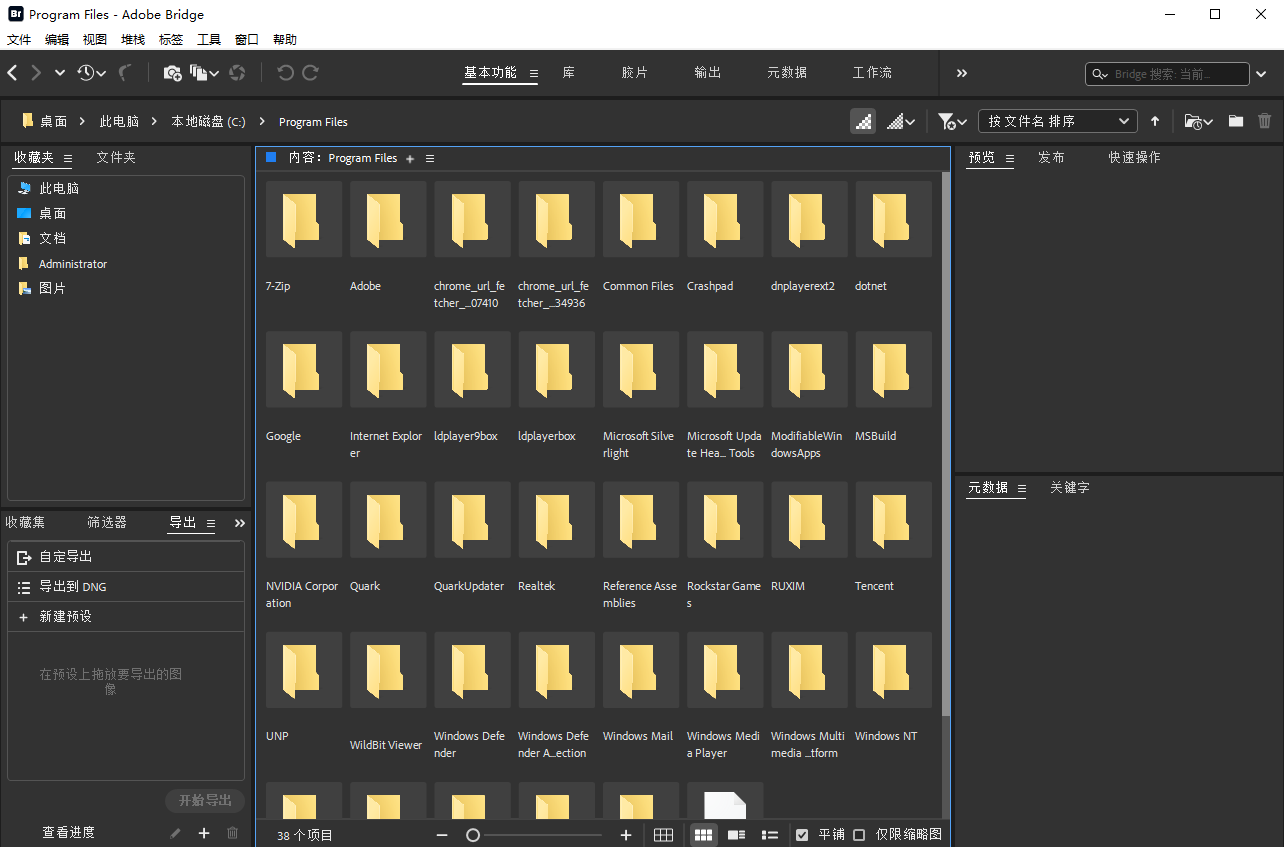Open the 按文件名 排序 dropdown
This screenshot has height=847, width=1284.
point(1057,121)
